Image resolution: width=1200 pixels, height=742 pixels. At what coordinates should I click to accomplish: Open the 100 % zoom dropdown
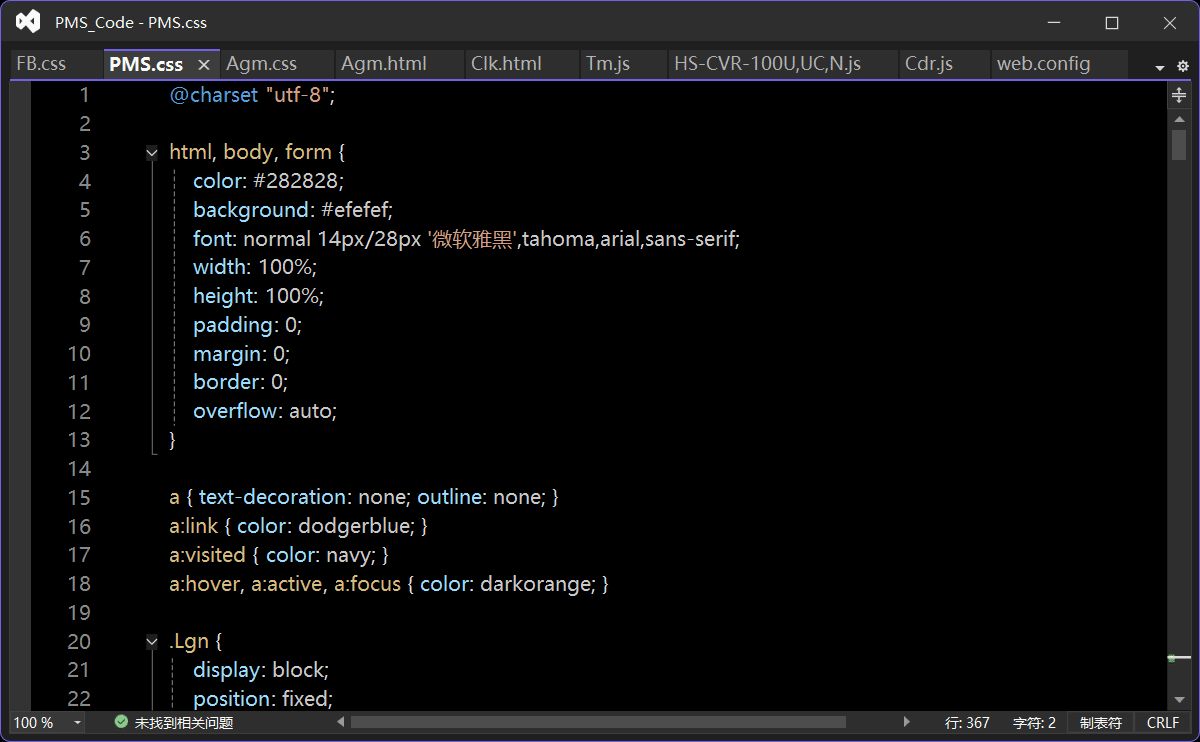point(78,723)
